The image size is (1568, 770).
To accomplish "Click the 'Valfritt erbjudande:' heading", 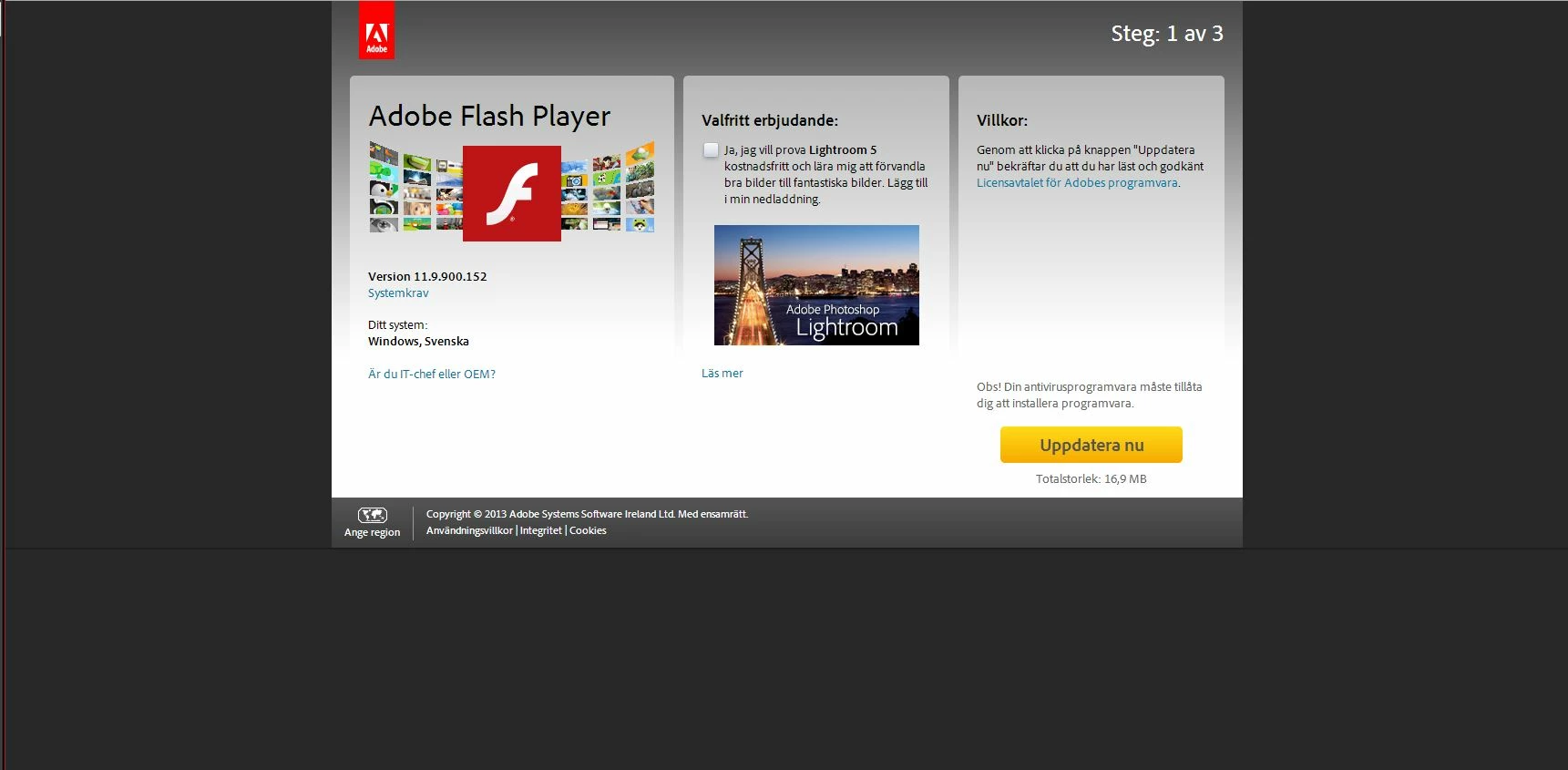I will (770, 120).
